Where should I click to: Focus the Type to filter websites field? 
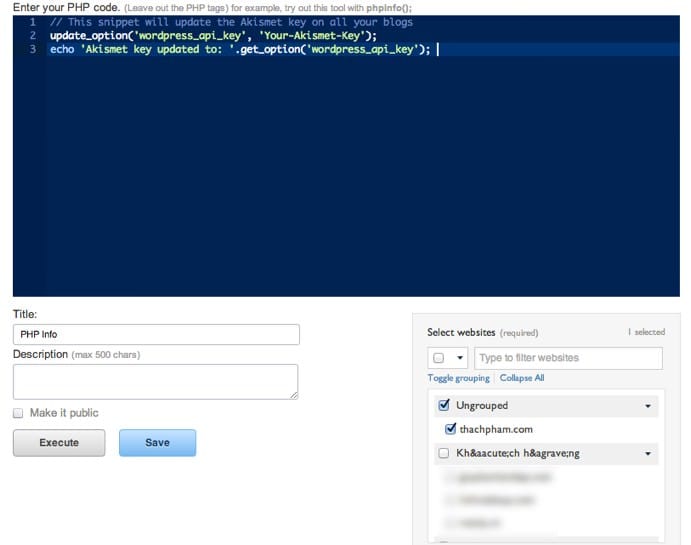(x=568, y=358)
